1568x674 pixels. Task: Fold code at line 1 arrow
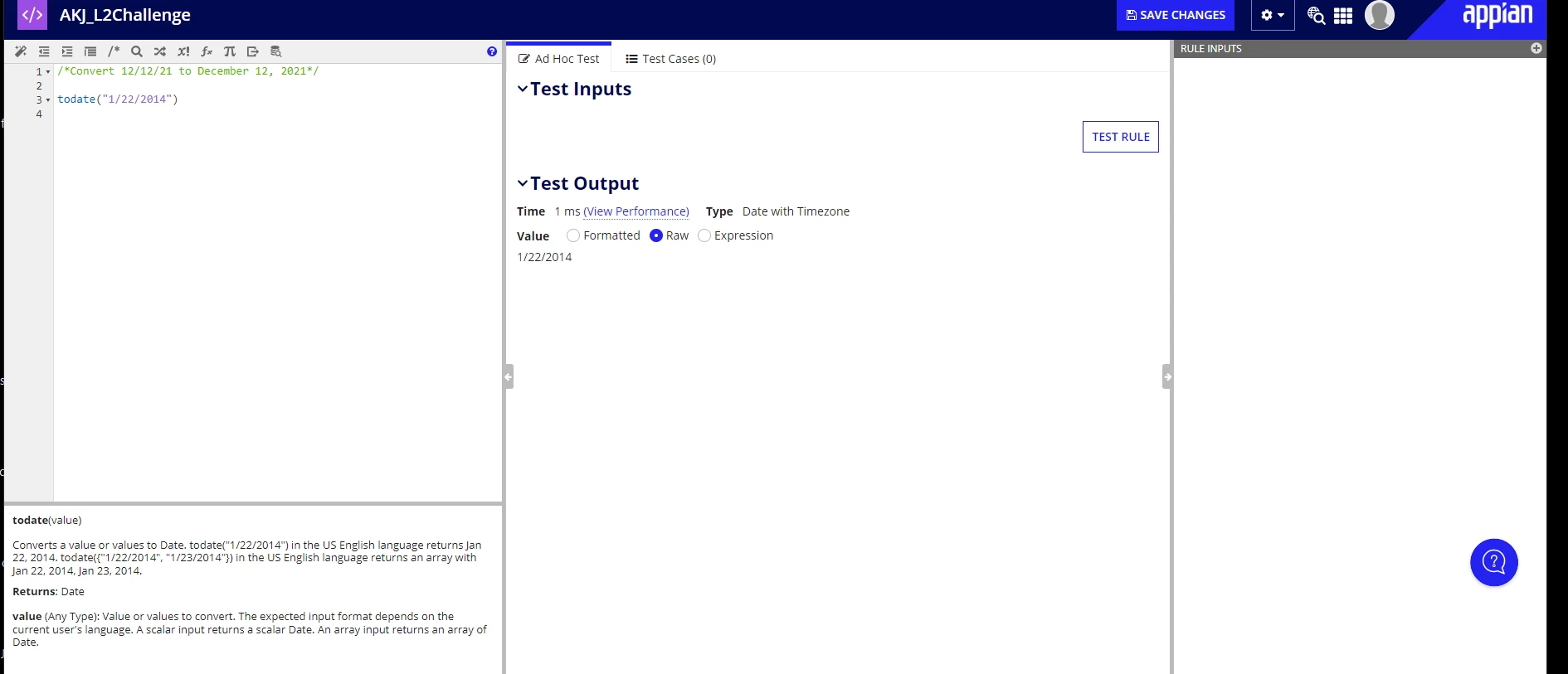coord(48,72)
